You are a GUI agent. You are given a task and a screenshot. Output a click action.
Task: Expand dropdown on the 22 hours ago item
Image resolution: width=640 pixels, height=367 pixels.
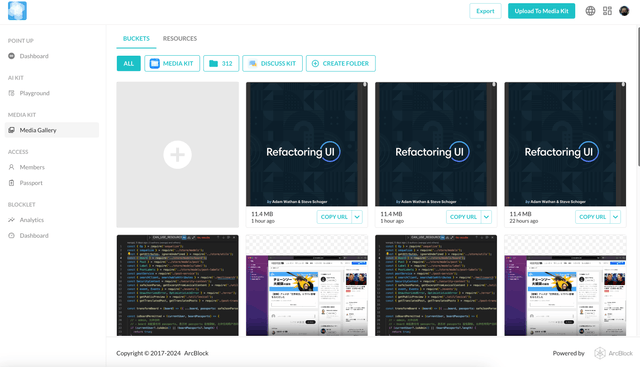(x=616, y=217)
